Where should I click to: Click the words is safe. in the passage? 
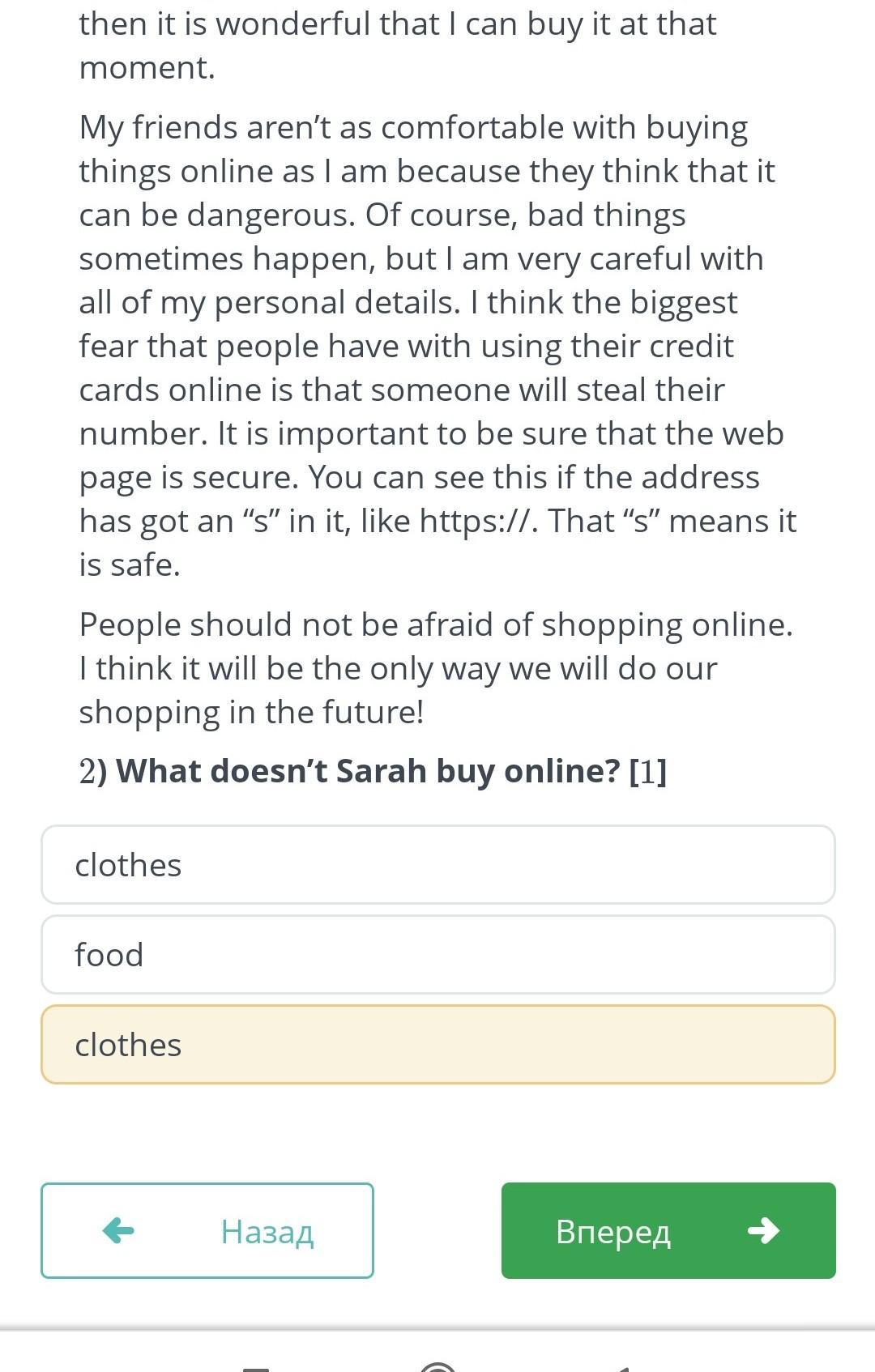pos(130,565)
